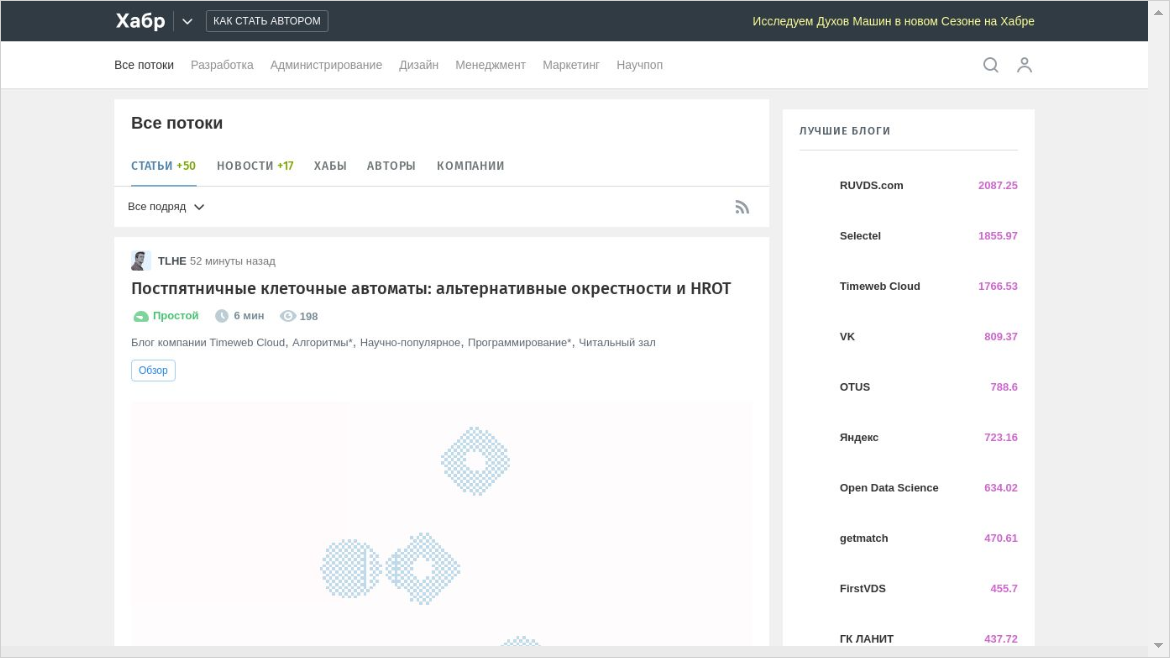Open the АВТОРЫ tab
The image size is (1170, 658).
click(391, 166)
